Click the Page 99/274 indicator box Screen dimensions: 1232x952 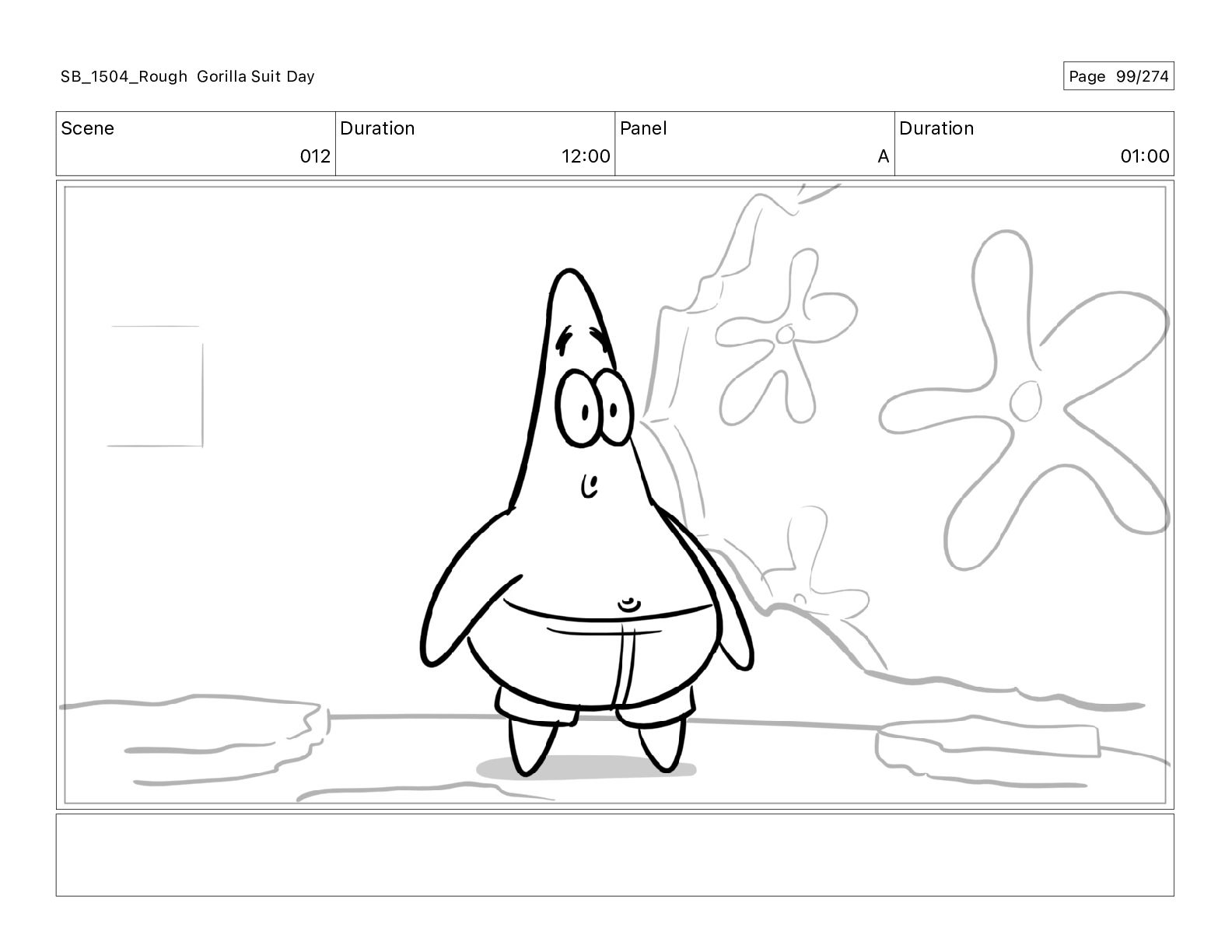click(1118, 76)
